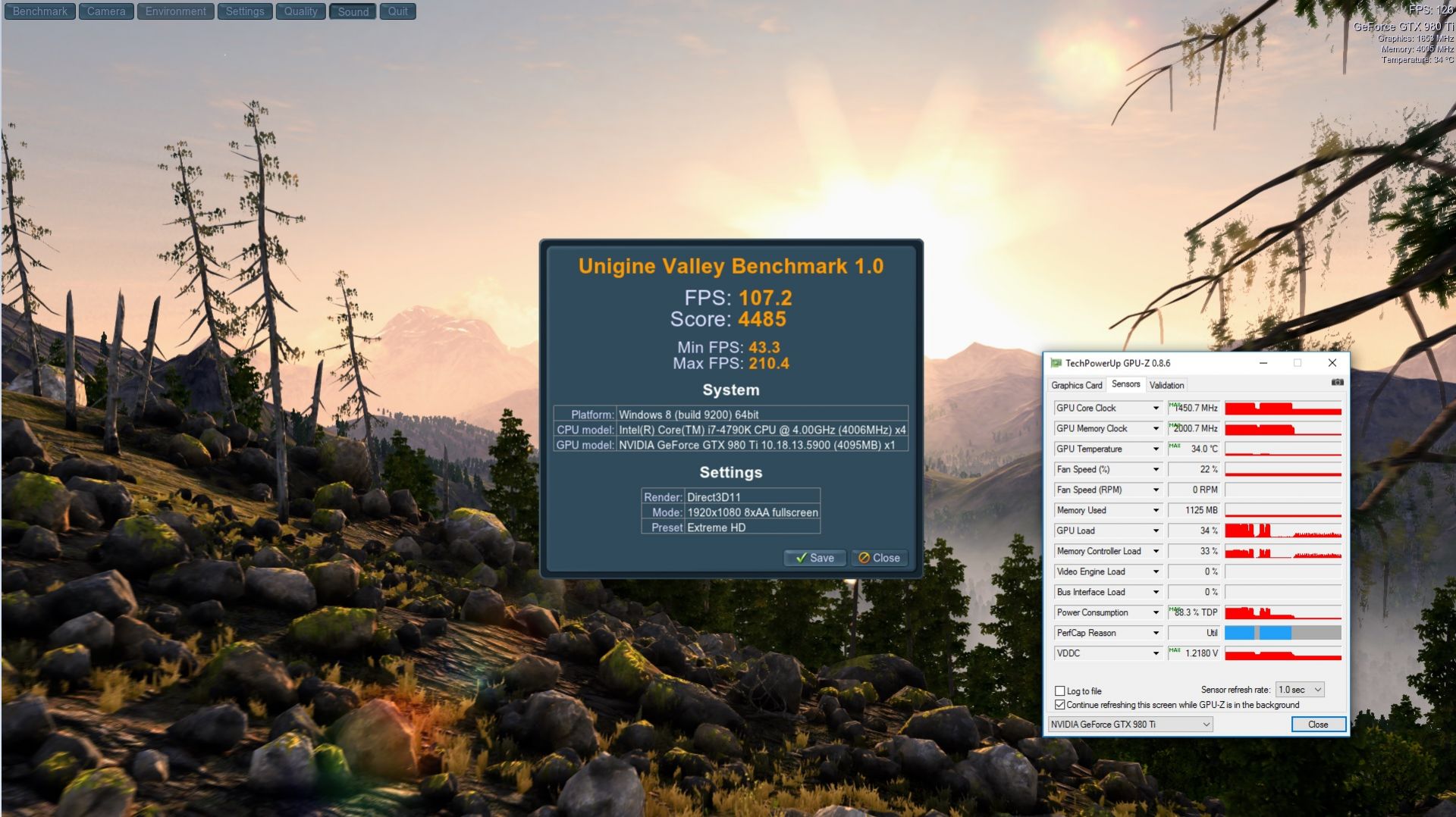This screenshot has height=817, width=1456.
Task: Open the NVIDIA GeForce GTX 980 Ti selector
Action: click(1130, 725)
